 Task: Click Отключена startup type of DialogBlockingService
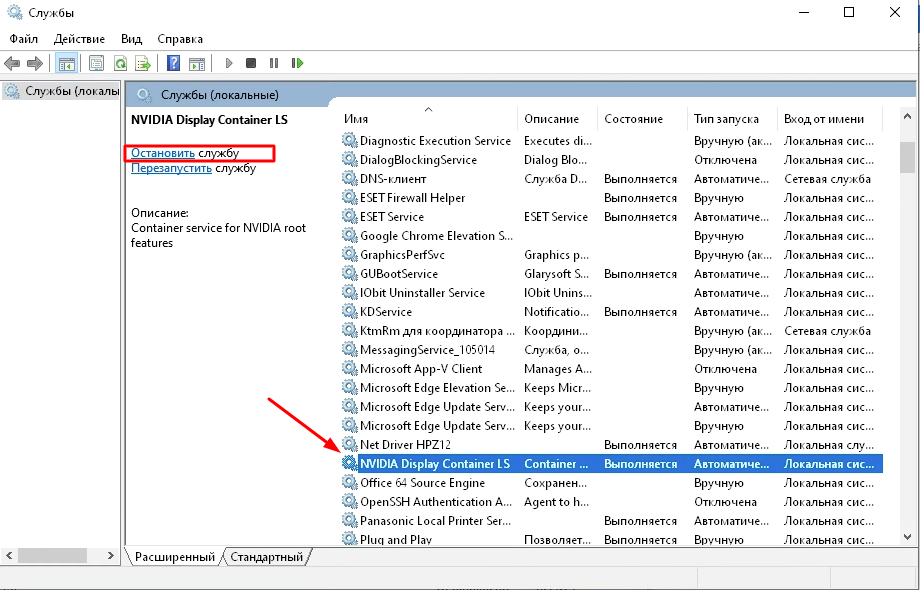click(725, 160)
